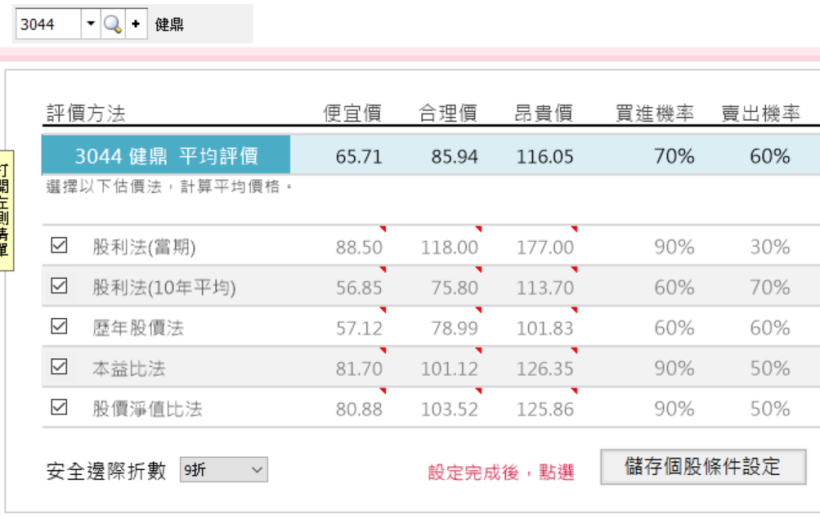Open the stock code dropdown arrow

coord(90,24)
